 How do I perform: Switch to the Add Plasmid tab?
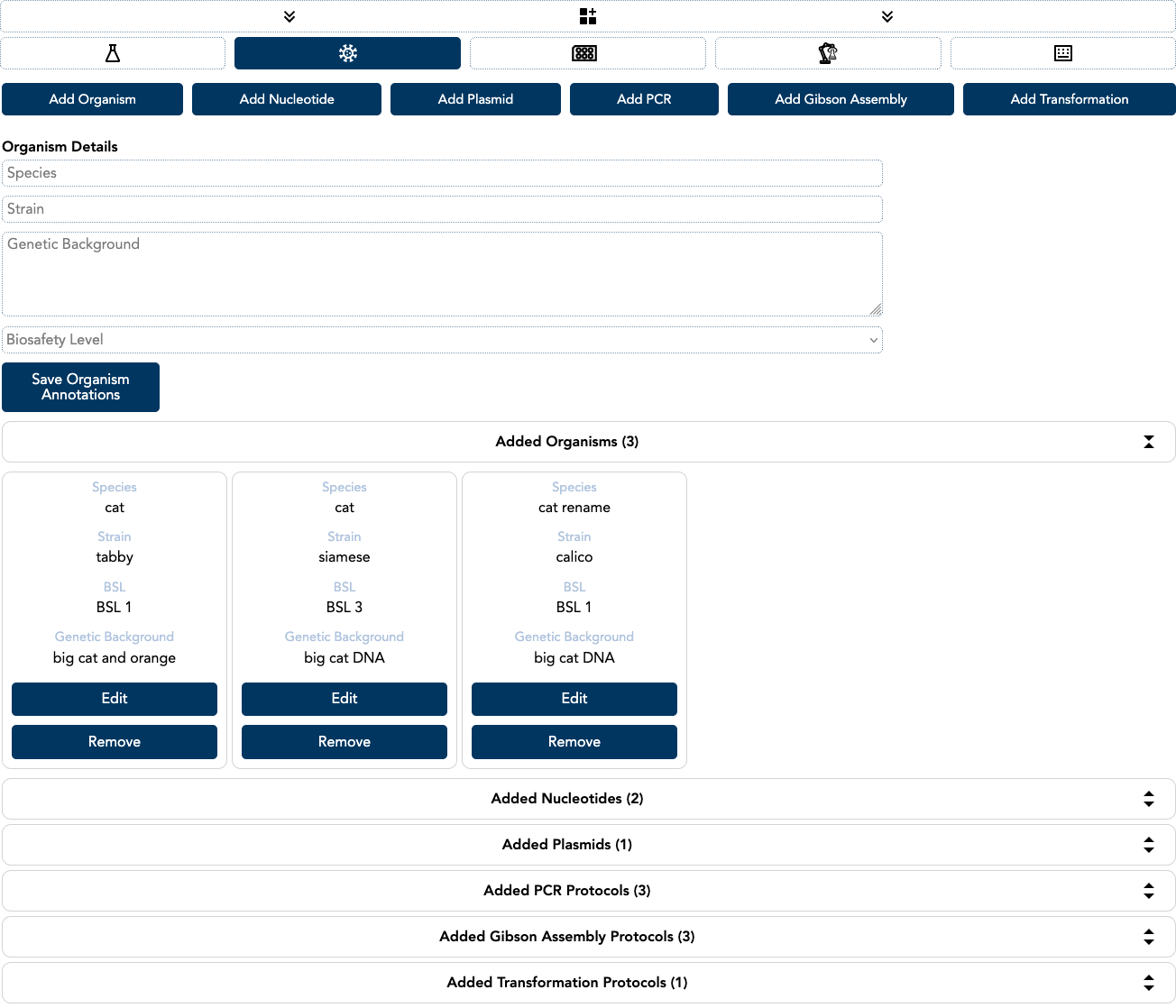click(475, 99)
